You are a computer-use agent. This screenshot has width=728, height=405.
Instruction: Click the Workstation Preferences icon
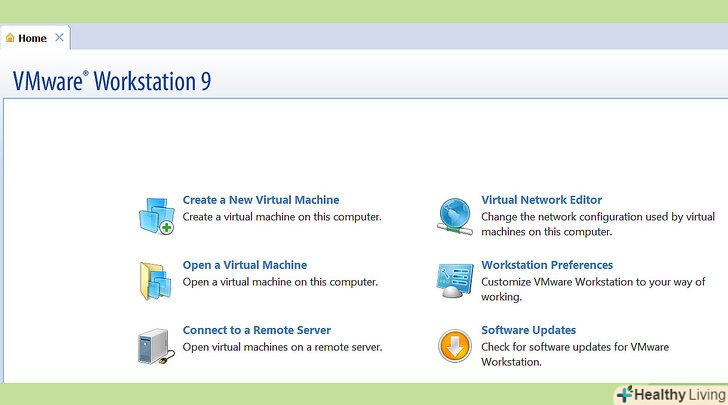[x=455, y=280]
